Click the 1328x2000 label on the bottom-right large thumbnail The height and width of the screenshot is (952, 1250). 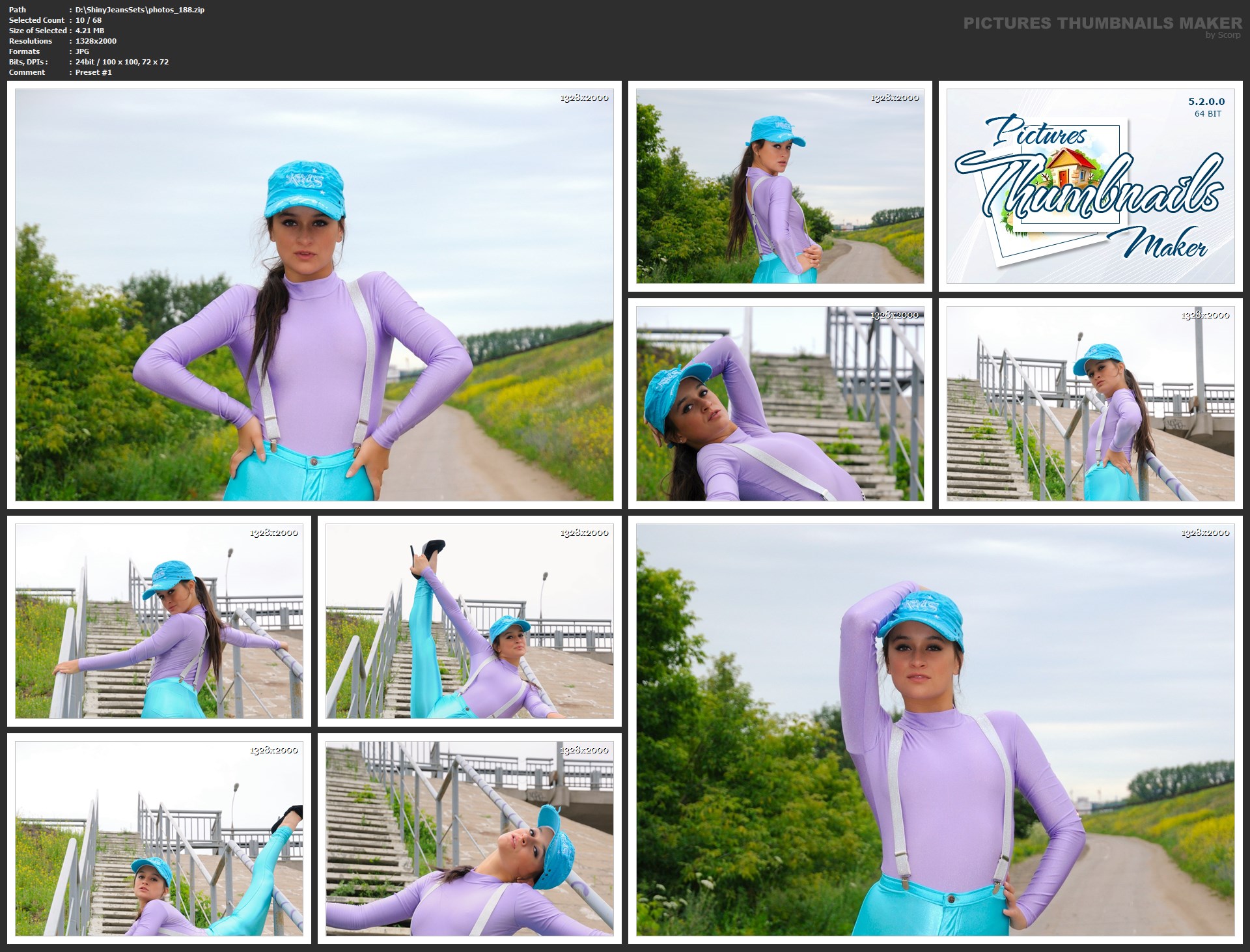point(1206,533)
